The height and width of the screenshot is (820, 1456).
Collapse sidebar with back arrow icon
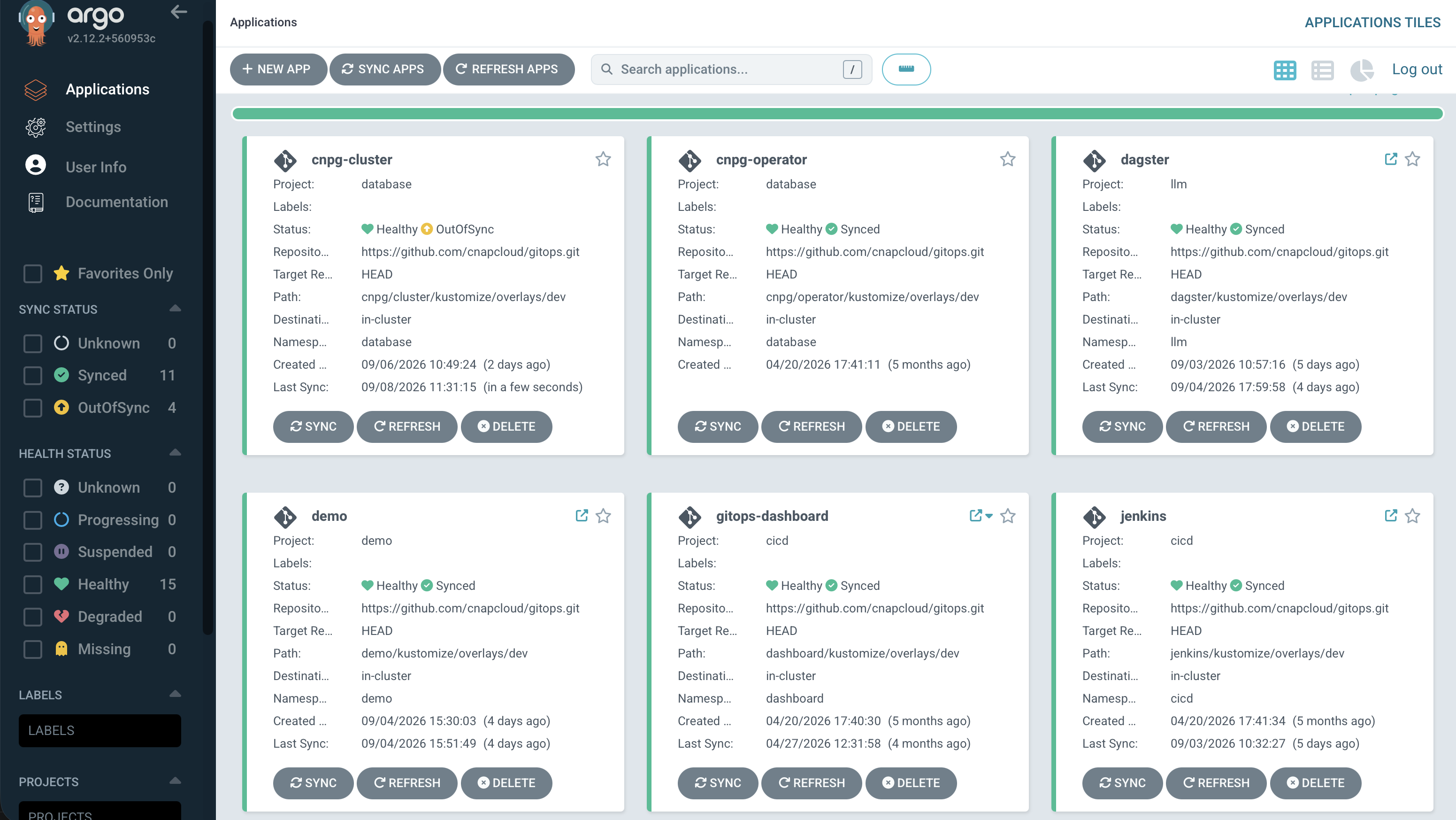(179, 12)
